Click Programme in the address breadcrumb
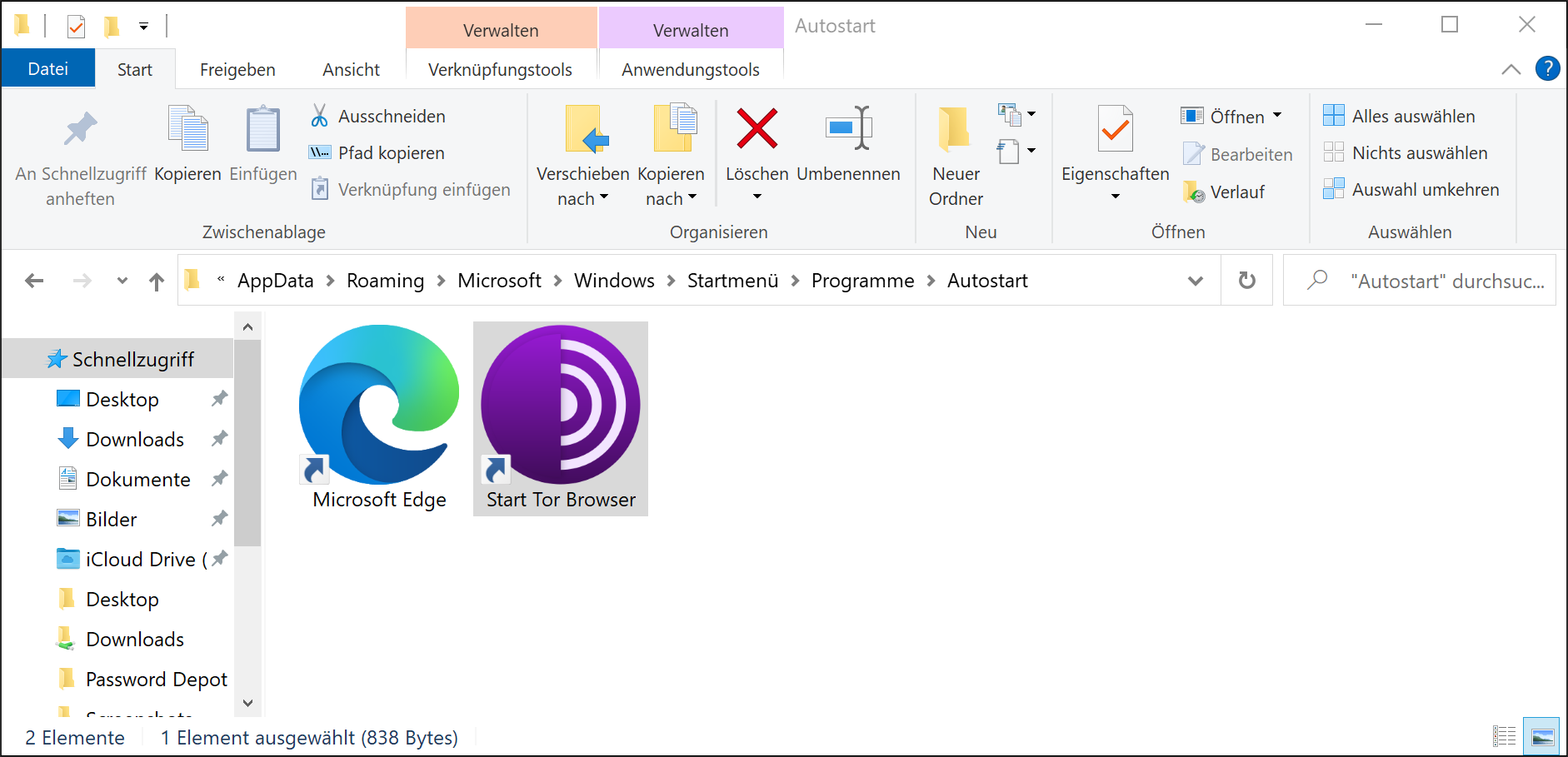The height and width of the screenshot is (757, 1568). [x=862, y=281]
